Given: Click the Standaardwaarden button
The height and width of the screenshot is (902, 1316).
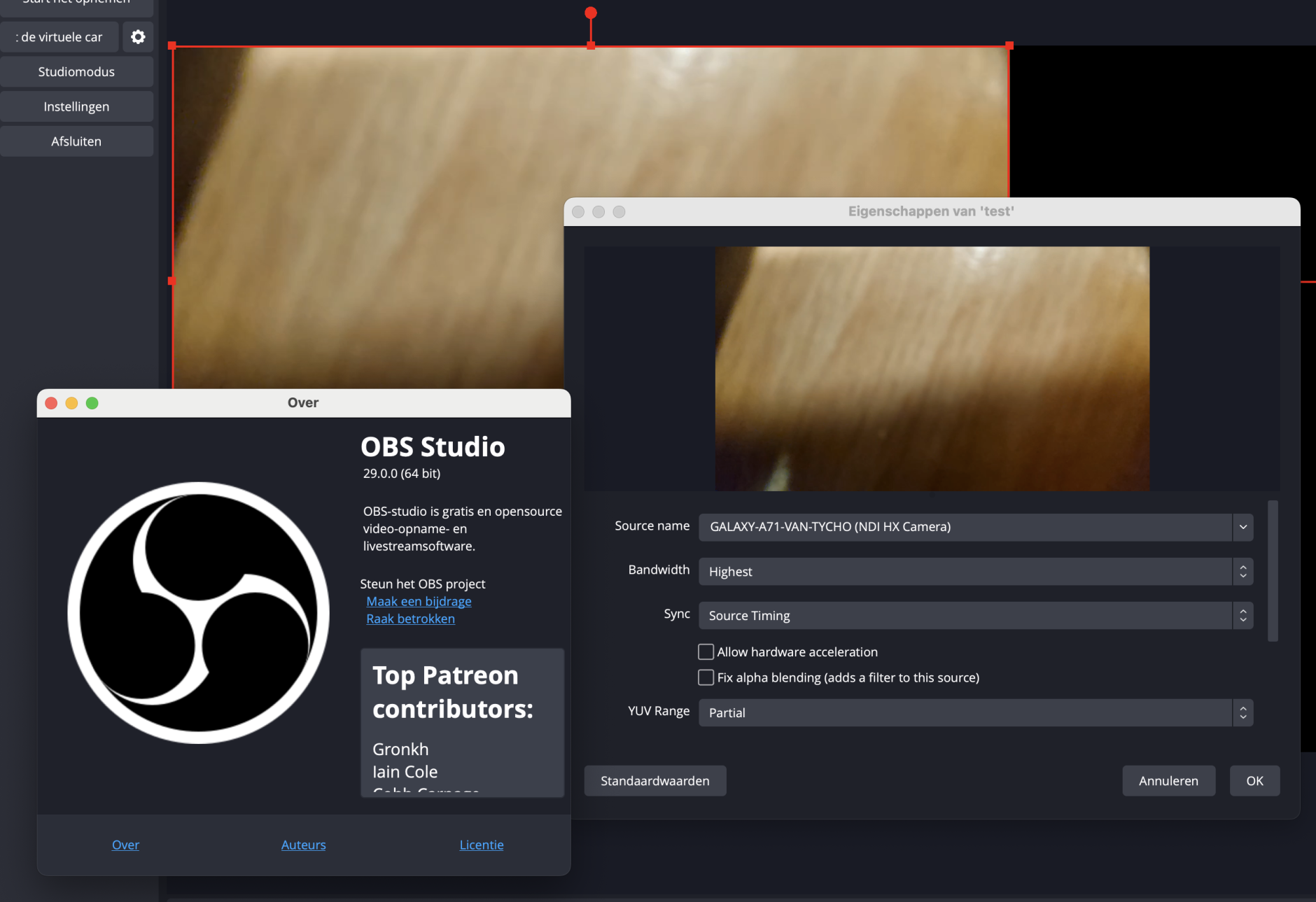Looking at the screenshot, I should pos(654,780).
